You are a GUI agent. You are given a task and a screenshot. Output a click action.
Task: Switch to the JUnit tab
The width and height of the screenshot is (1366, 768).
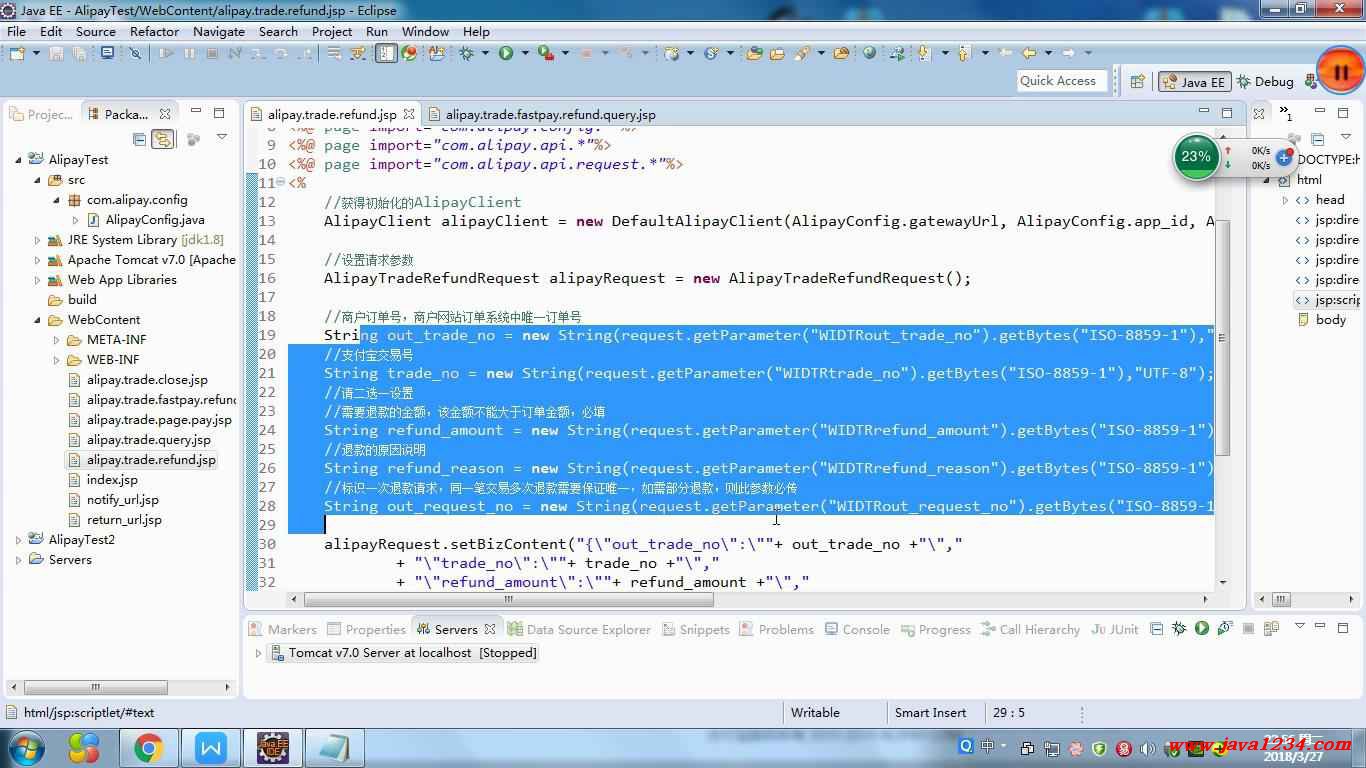(1115, 629)
